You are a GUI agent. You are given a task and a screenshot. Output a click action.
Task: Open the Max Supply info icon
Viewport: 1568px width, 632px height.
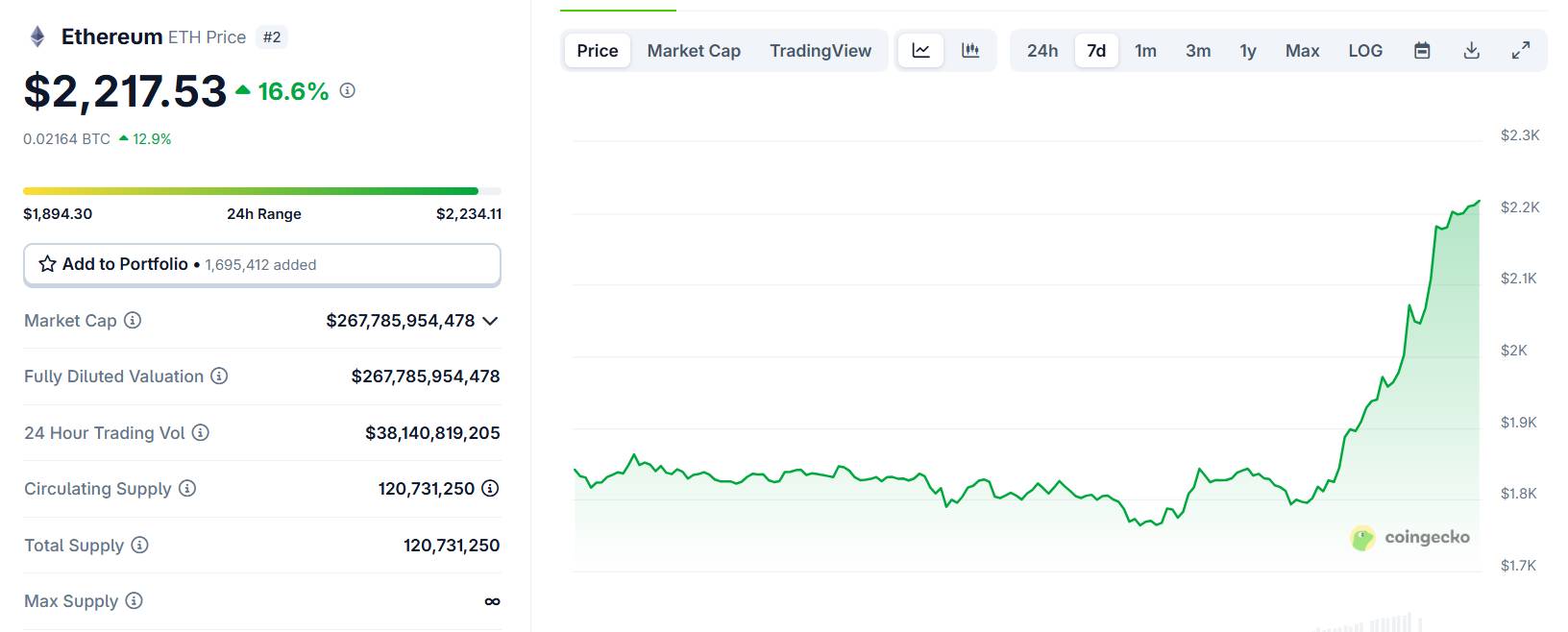pyautogui.click(x=134, y=600)
